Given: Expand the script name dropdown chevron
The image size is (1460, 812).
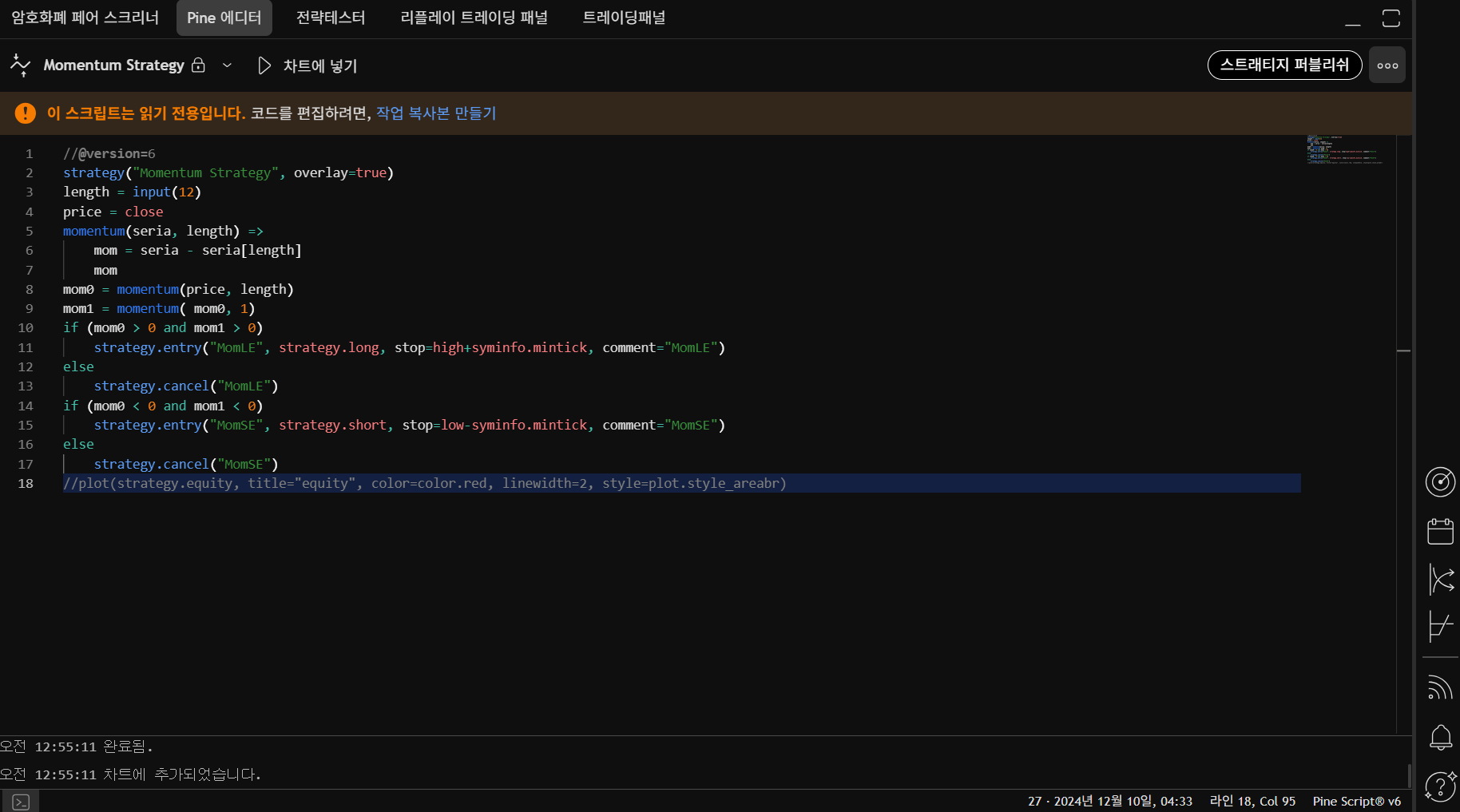Looking at the screenshot, I should (227, 65).
